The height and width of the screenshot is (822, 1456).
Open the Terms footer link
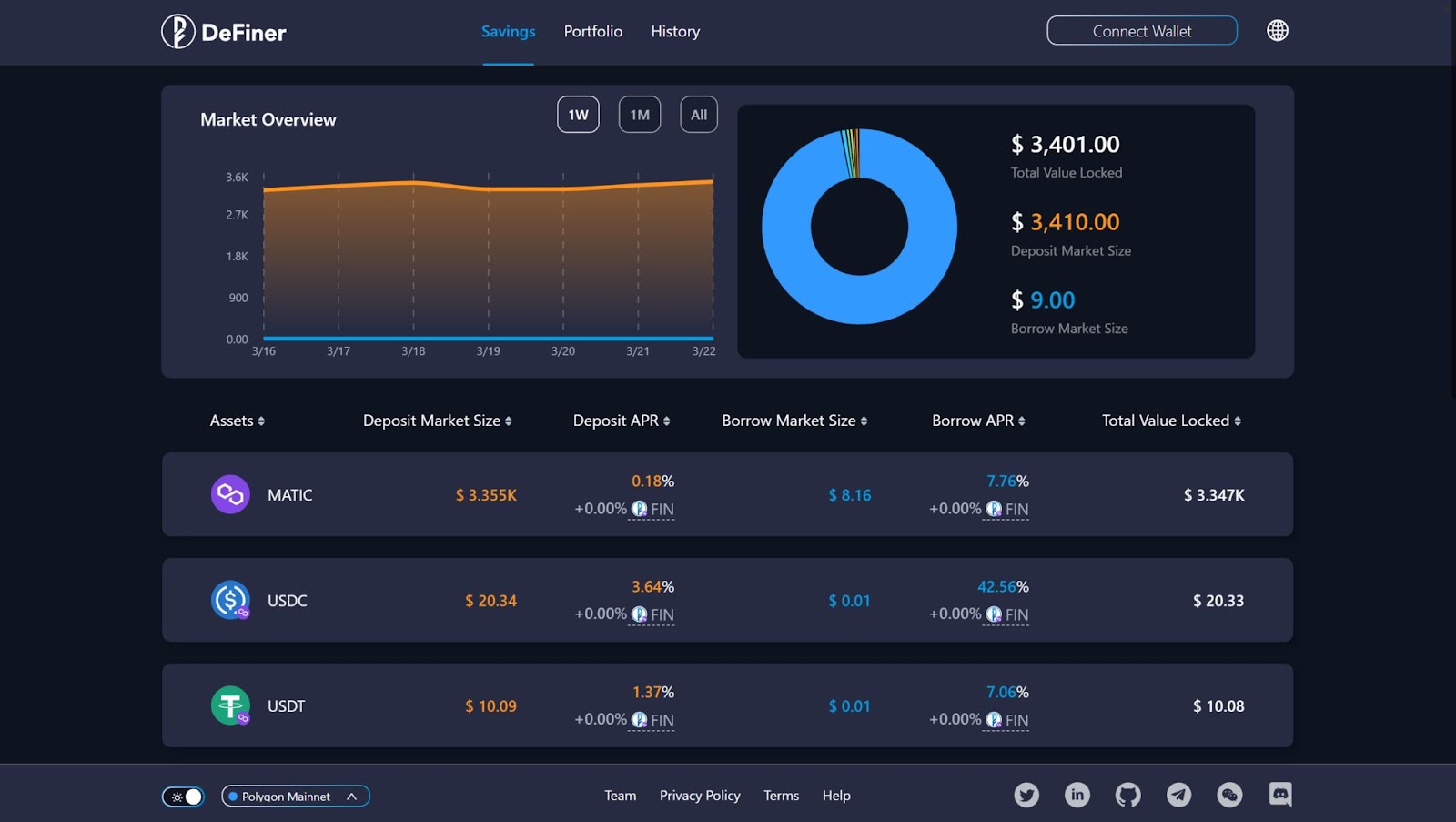tap(781, 796)
